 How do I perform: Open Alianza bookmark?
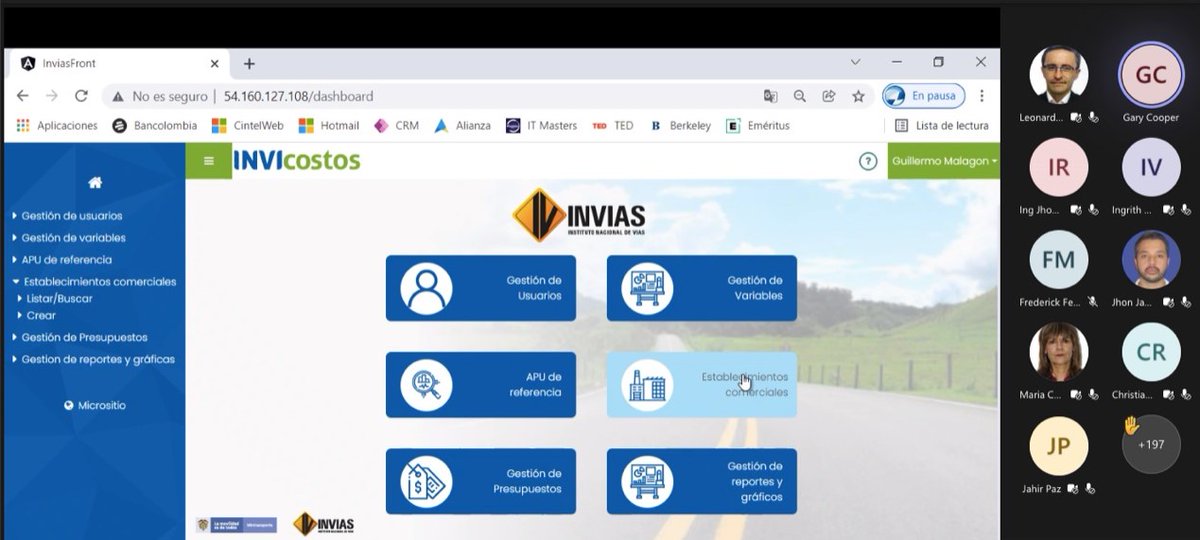[x=462, y=126]
